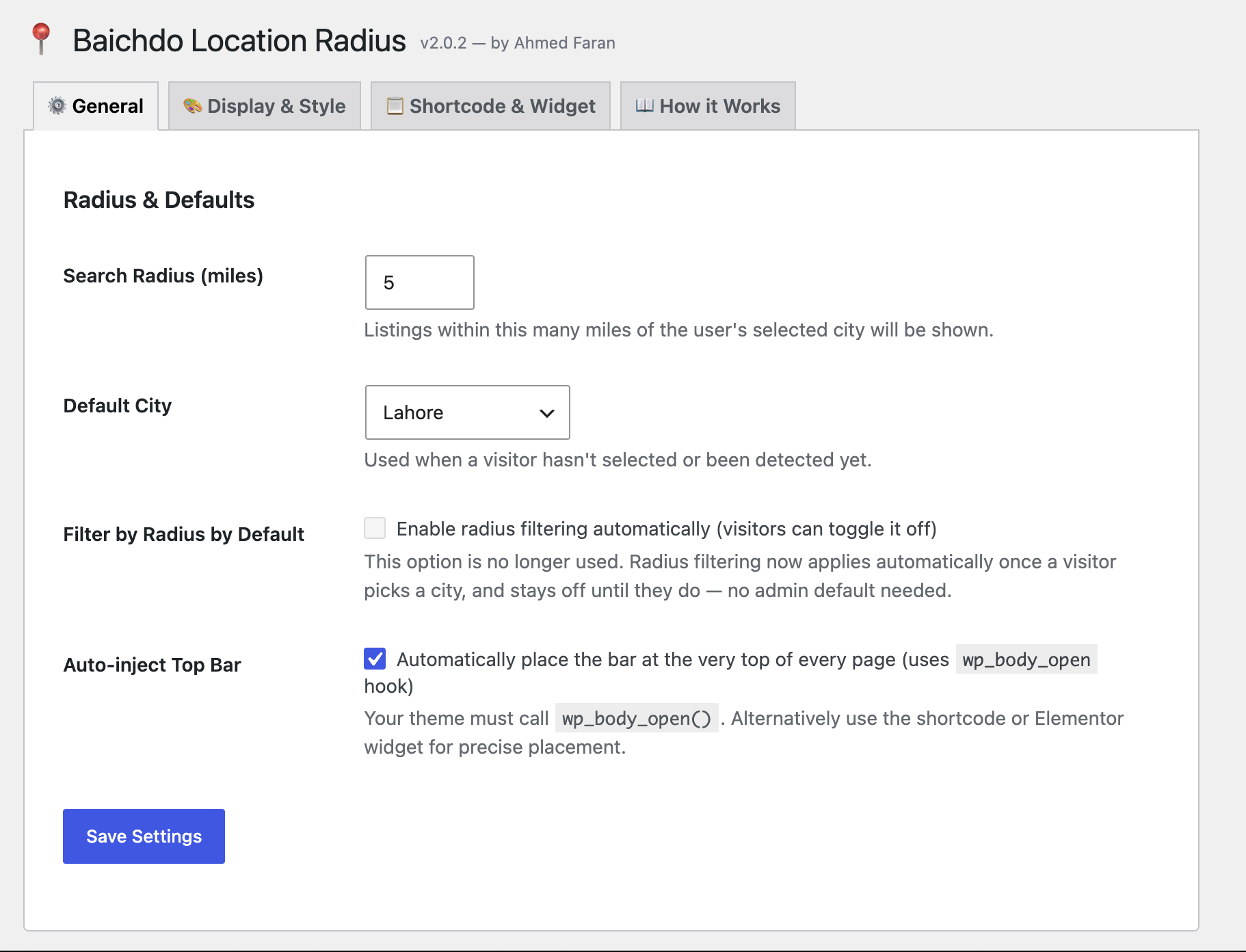
Task: Click the red pushpin plugin icon
Action: pos(41,39)
